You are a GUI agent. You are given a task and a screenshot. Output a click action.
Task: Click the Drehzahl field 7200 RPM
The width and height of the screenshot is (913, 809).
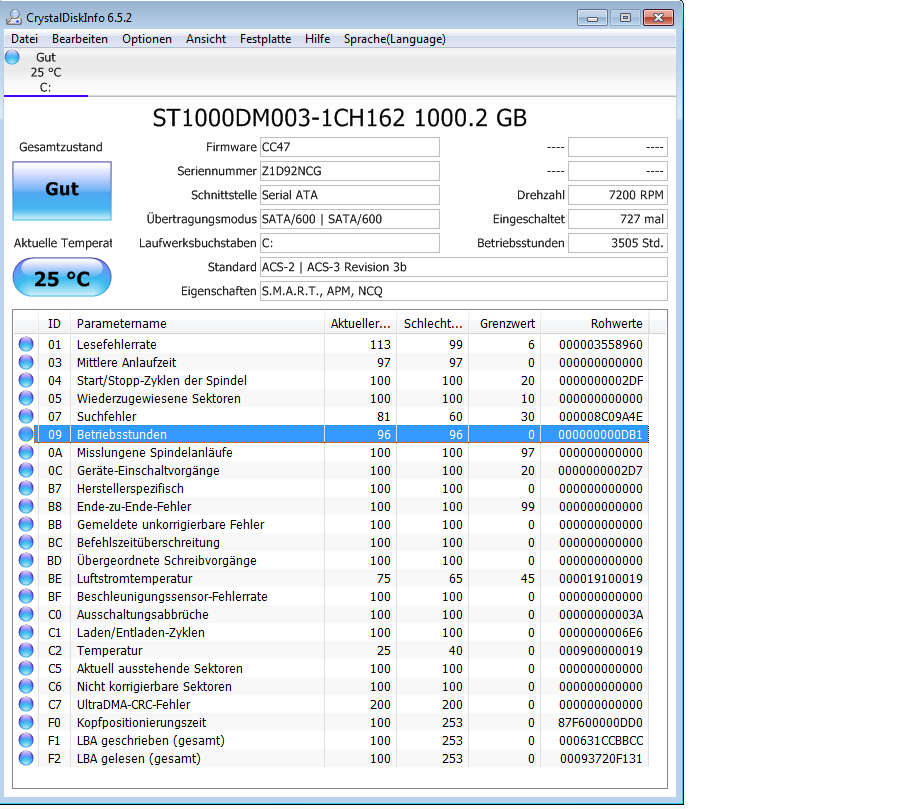tap(618, 195)
